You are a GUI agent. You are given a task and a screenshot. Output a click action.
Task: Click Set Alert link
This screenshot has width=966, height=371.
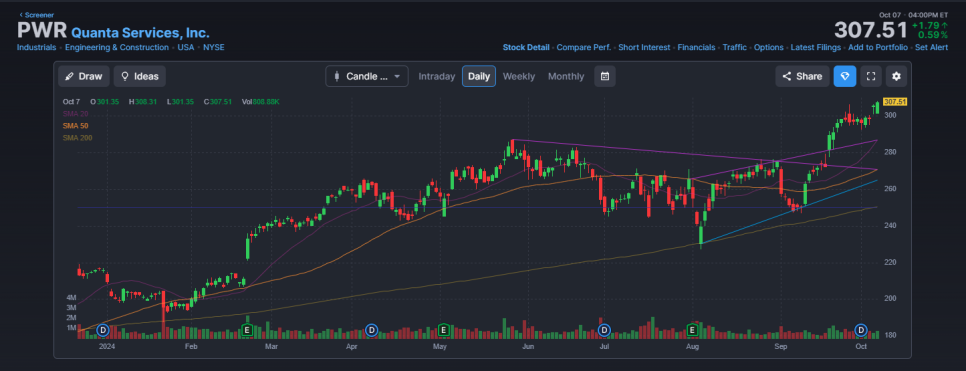[932, 47]
